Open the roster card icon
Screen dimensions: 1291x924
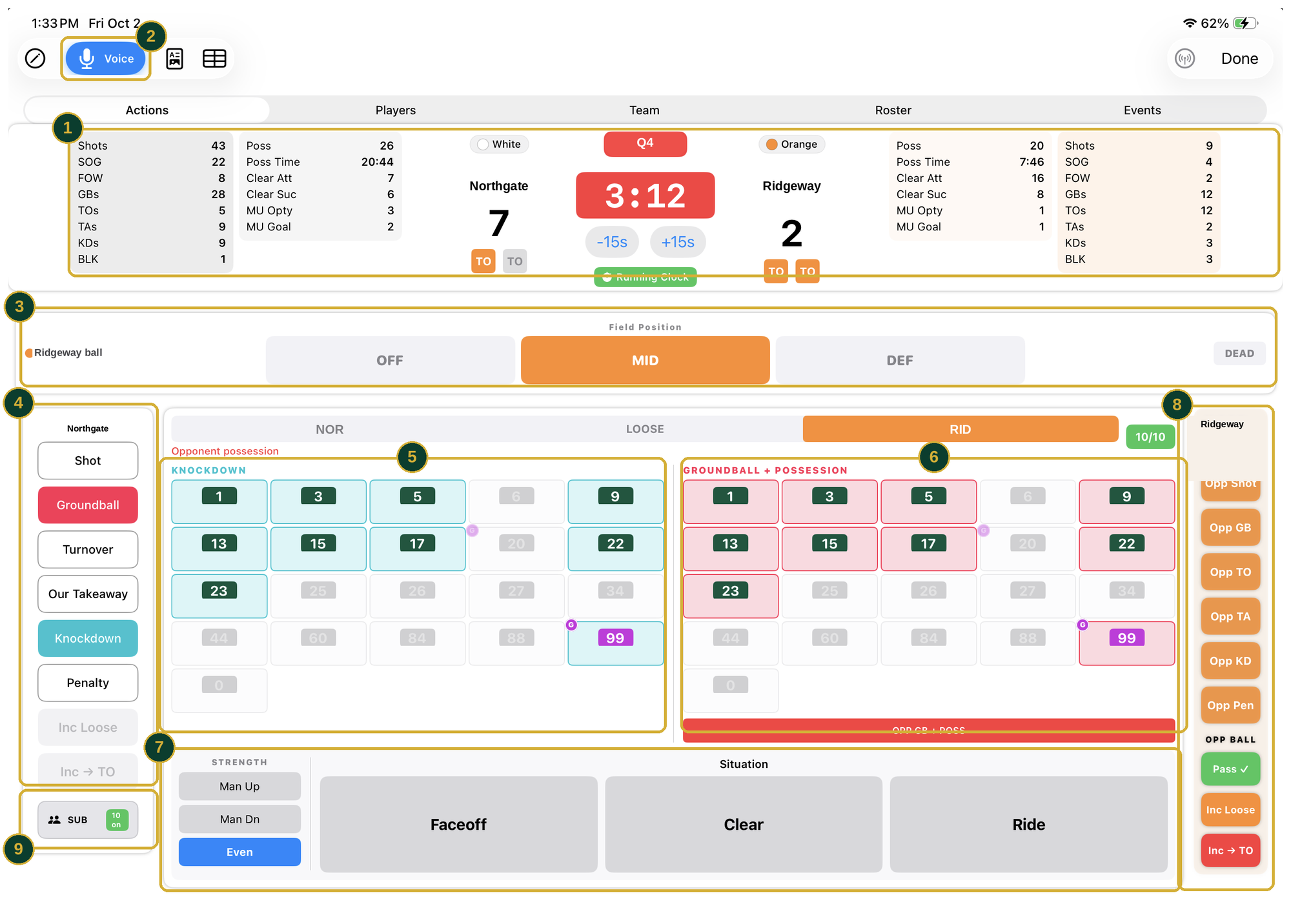click(x=174, y=59)
